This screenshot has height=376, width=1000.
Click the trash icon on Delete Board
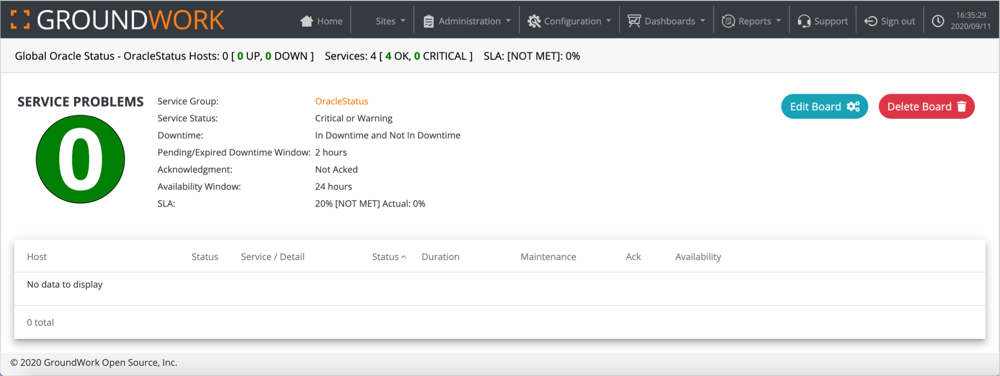[x=962, y=106]
